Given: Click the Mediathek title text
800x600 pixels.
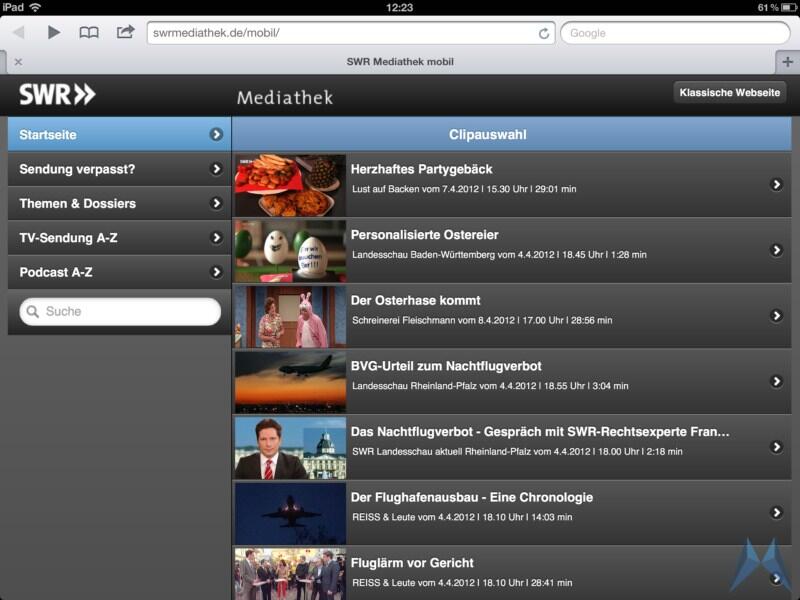Looking at the screenshot, I should point(285,97).
